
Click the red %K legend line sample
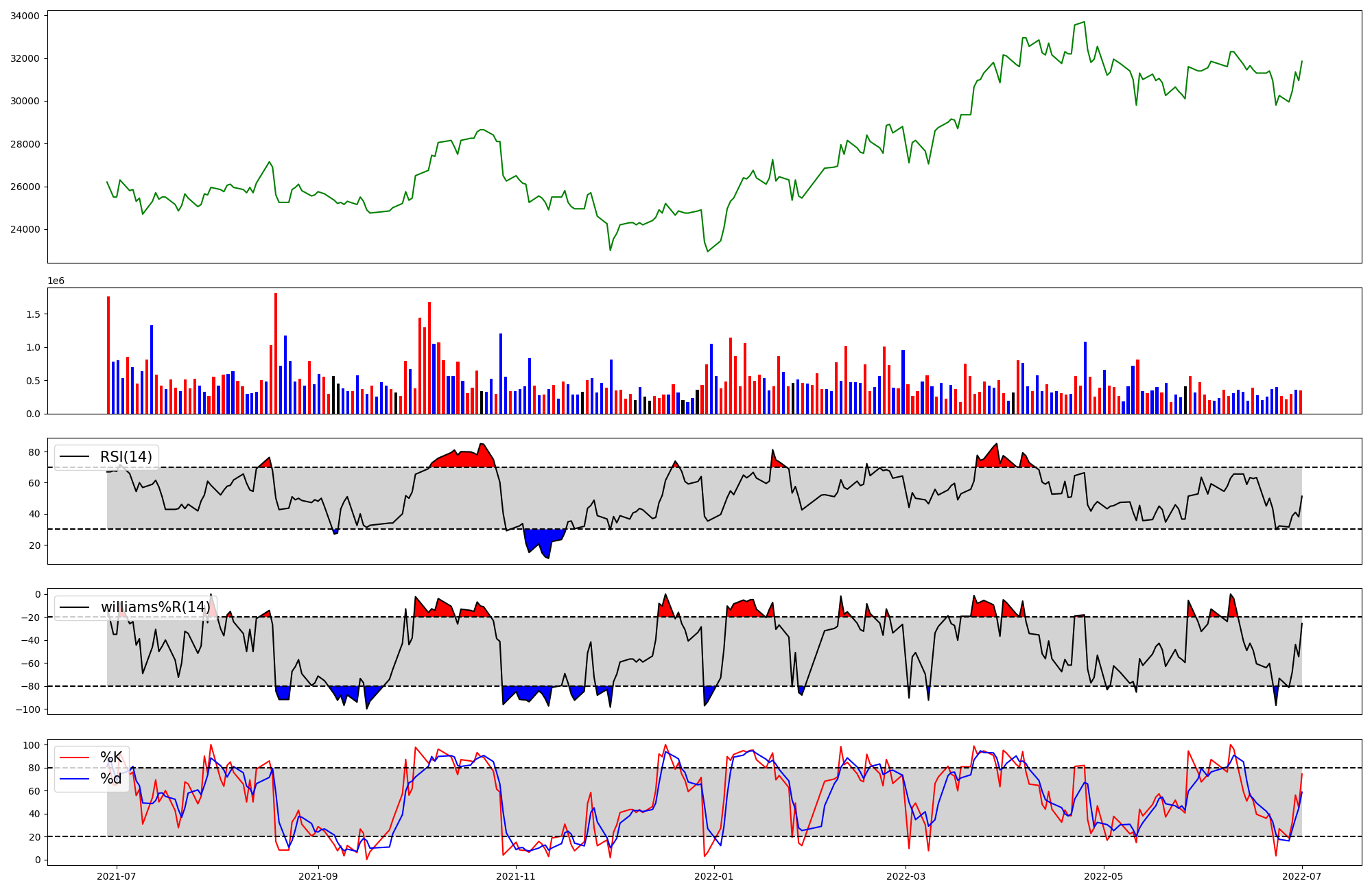[75, 758]
